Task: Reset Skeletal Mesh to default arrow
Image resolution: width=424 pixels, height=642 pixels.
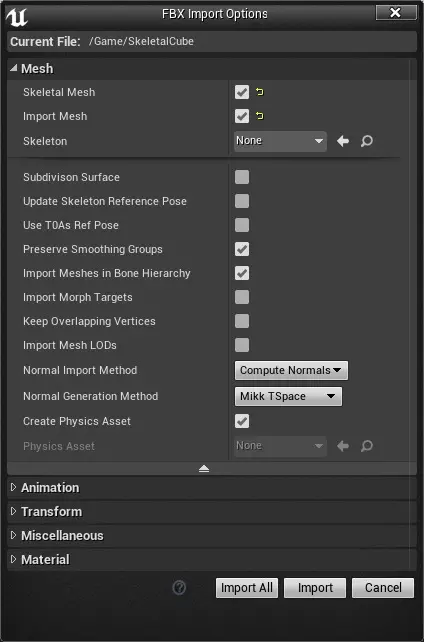Action: point(260,92)
